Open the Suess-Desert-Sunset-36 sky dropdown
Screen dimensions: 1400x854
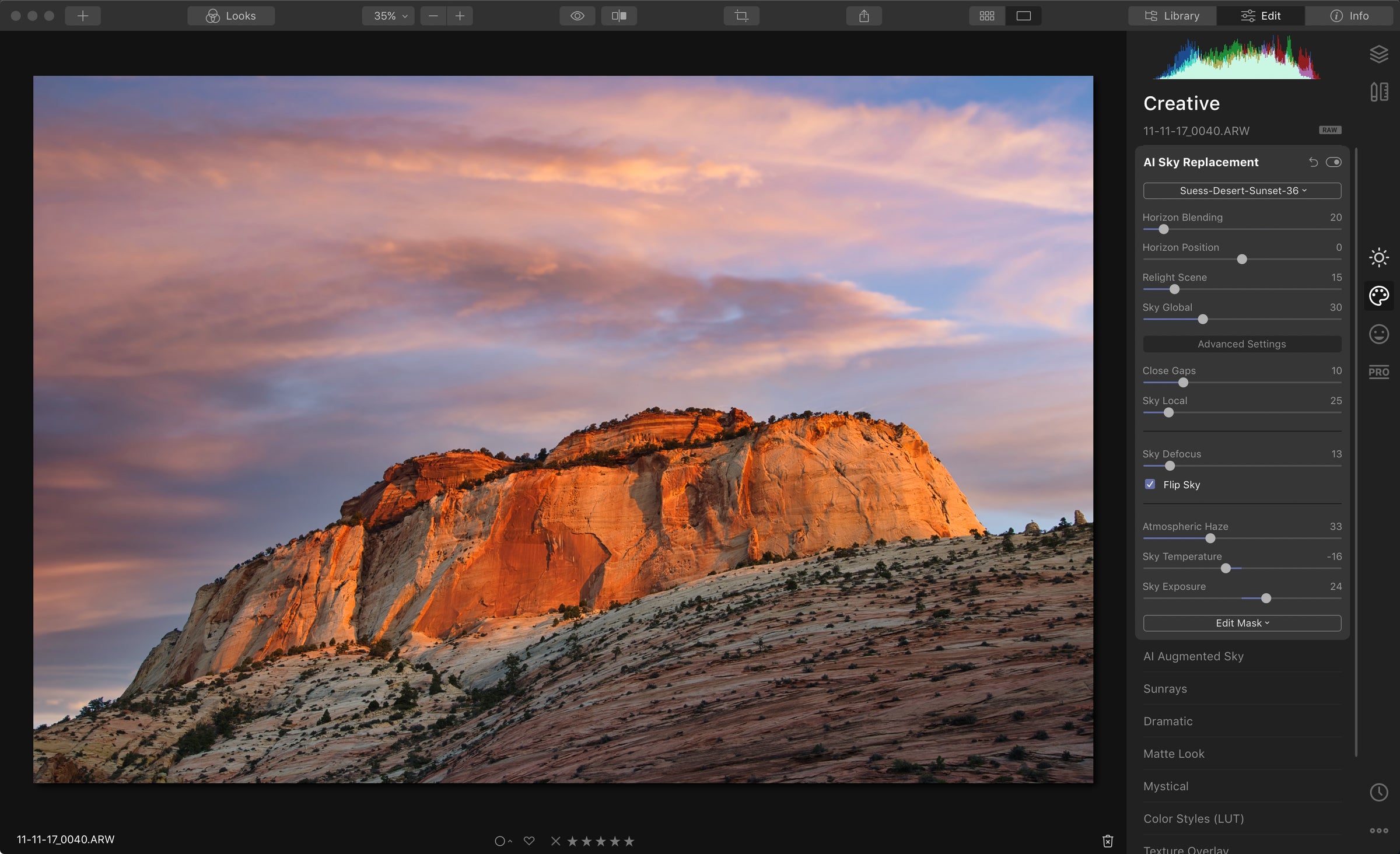1242,191
